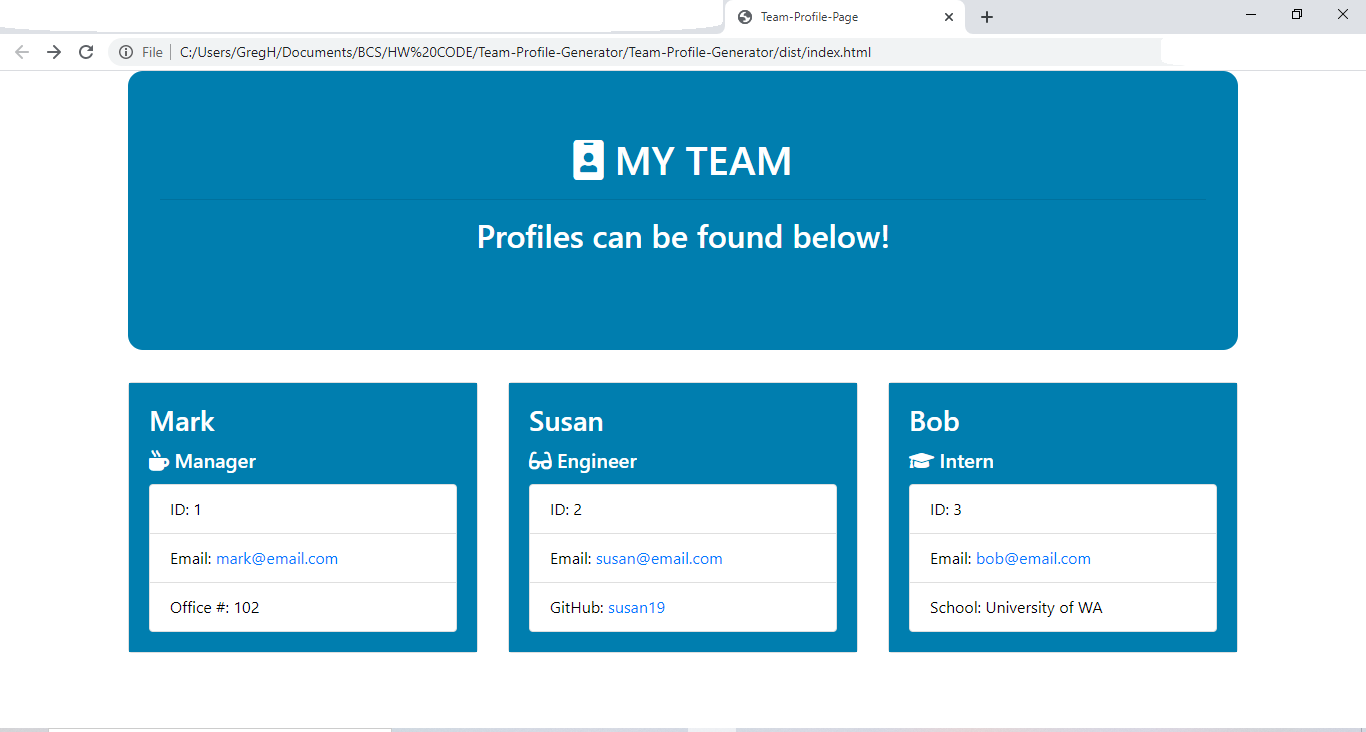1366x732 pixels.
Task: Click the coffee mug icon next to Manager
Action: point(158,460)
